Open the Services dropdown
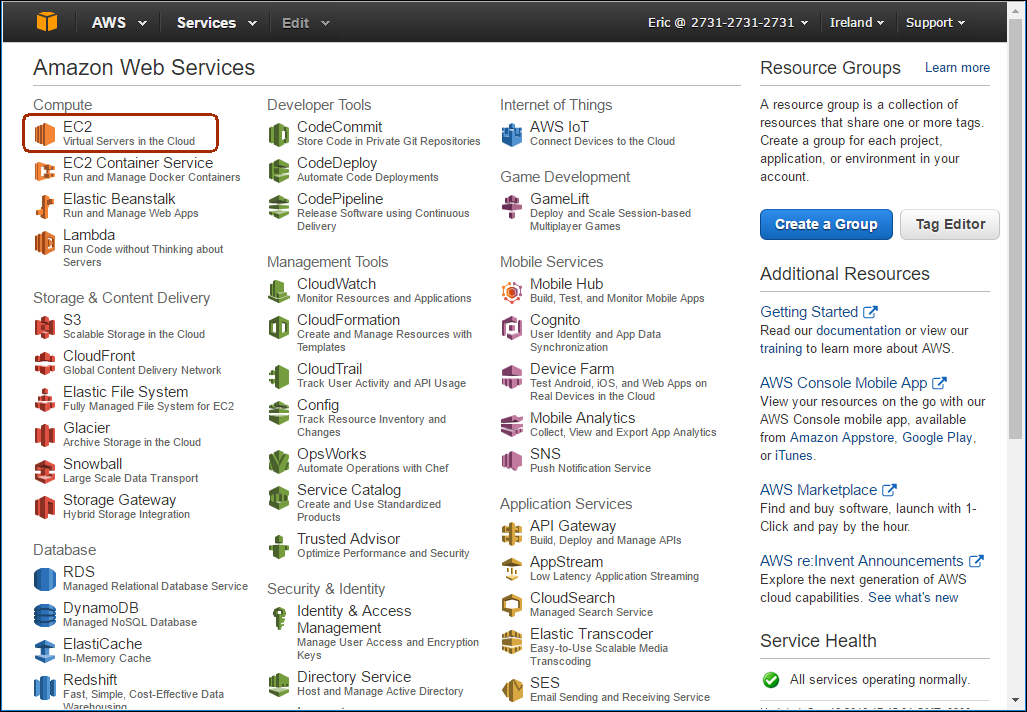 point(216,22)
